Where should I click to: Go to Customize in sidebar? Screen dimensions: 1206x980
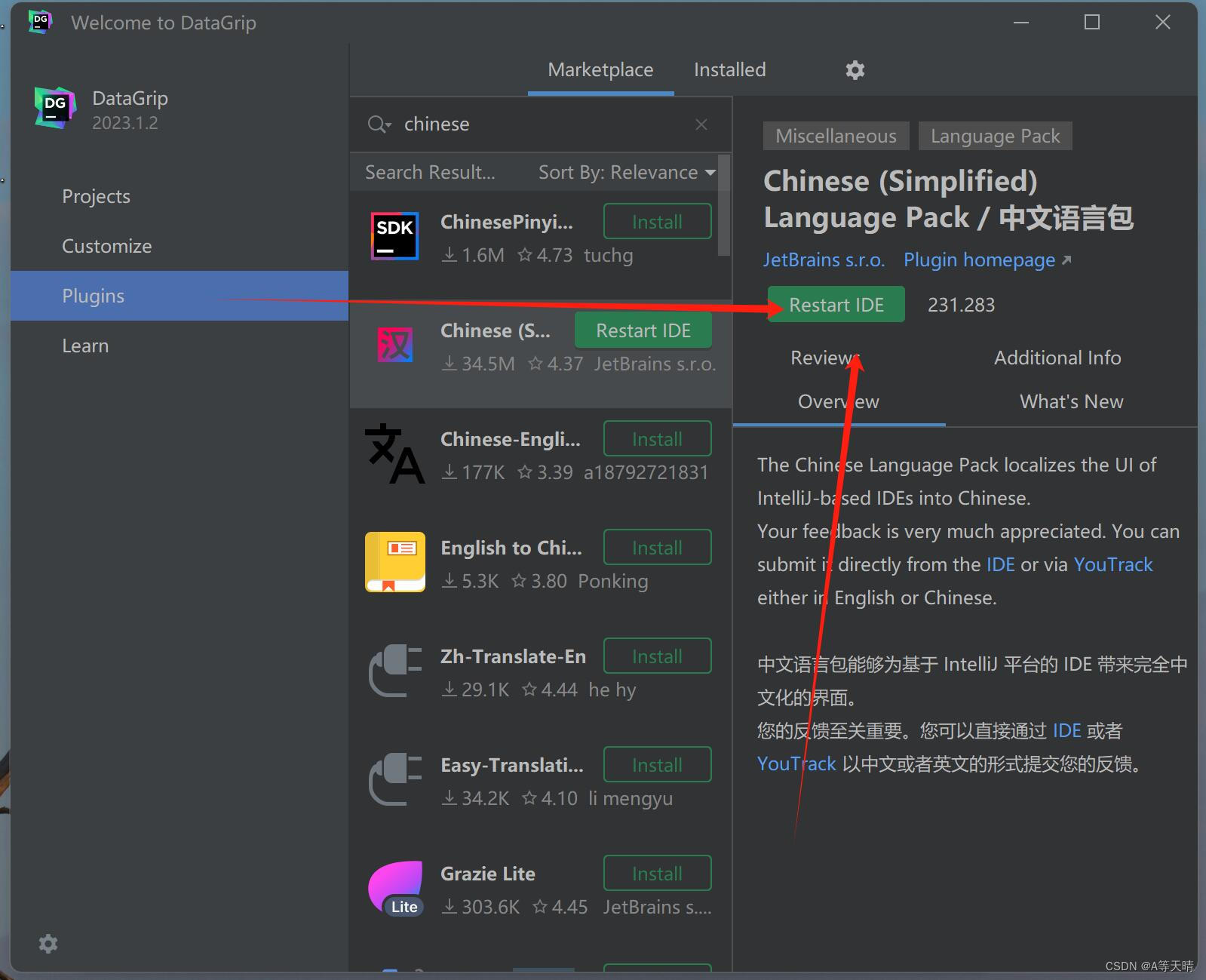point(180,246)
